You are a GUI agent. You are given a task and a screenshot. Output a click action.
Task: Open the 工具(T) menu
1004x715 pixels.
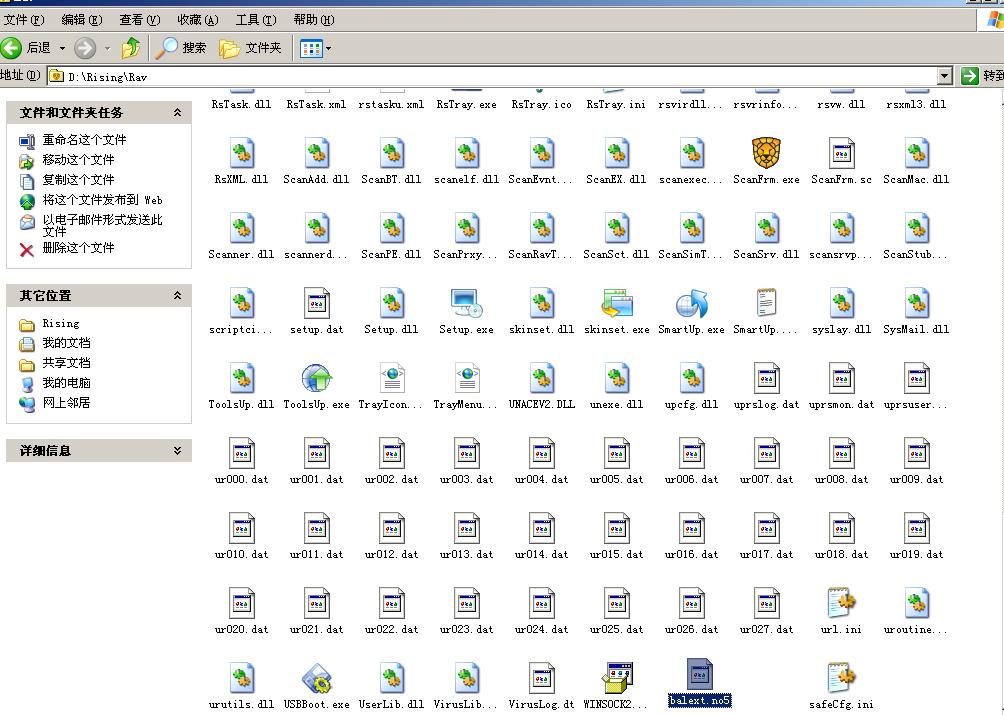(x=255, y=20)
